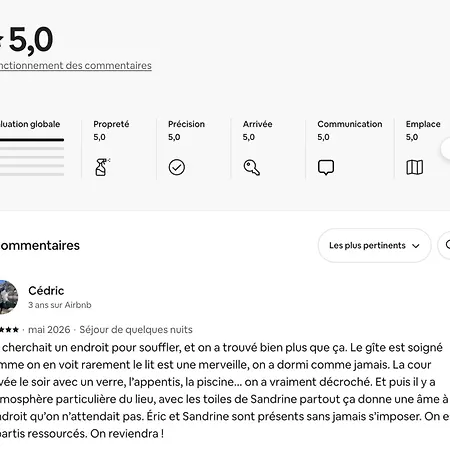Select the Communication 5,0 rating category
The height and width of the screenshot is (450, 450).
[350, 149]
